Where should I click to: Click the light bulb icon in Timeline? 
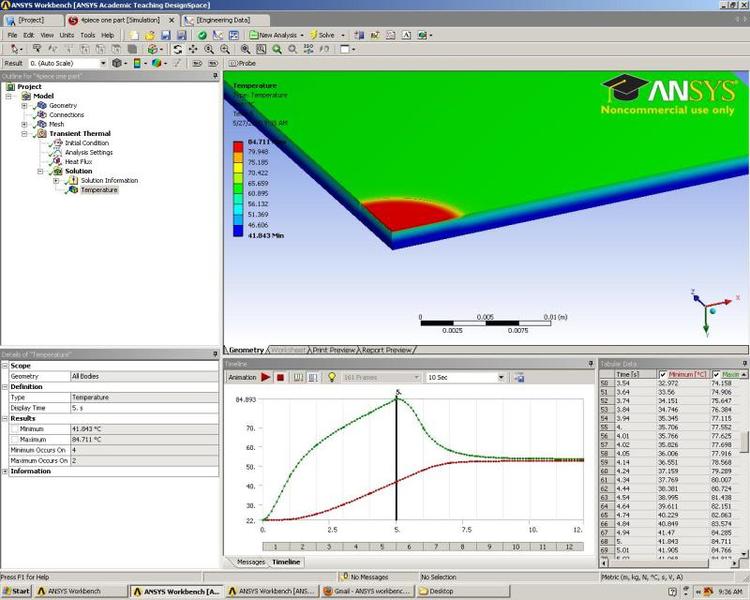(x=331, y=378)
